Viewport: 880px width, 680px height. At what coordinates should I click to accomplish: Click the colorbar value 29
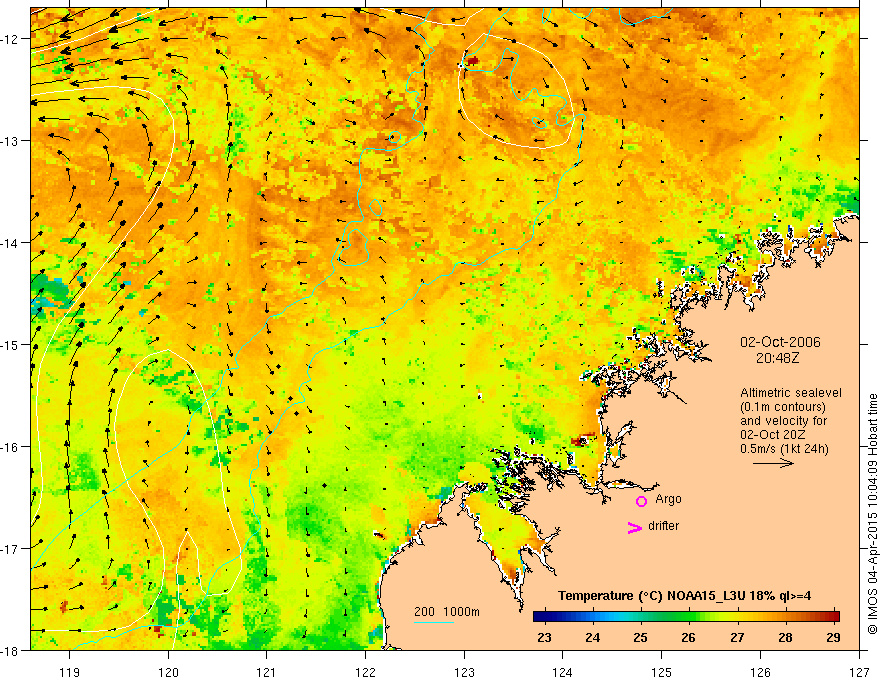click(x=834, y=638)
